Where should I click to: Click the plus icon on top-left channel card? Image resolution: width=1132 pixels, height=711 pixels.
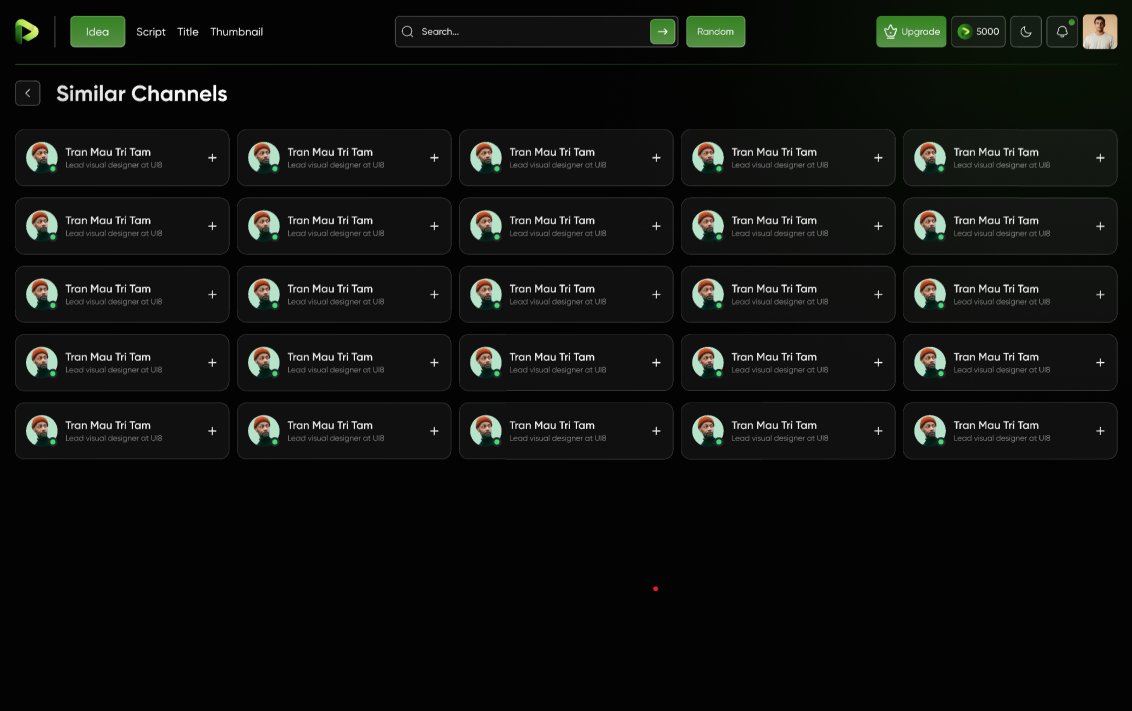pos(212,158)
